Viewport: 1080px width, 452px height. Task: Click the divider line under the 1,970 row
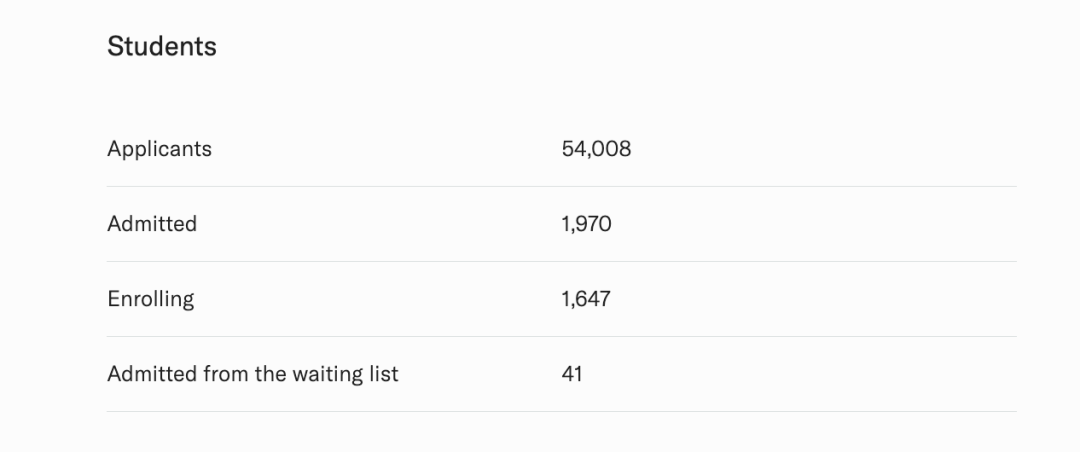click(x=561, y=261)
